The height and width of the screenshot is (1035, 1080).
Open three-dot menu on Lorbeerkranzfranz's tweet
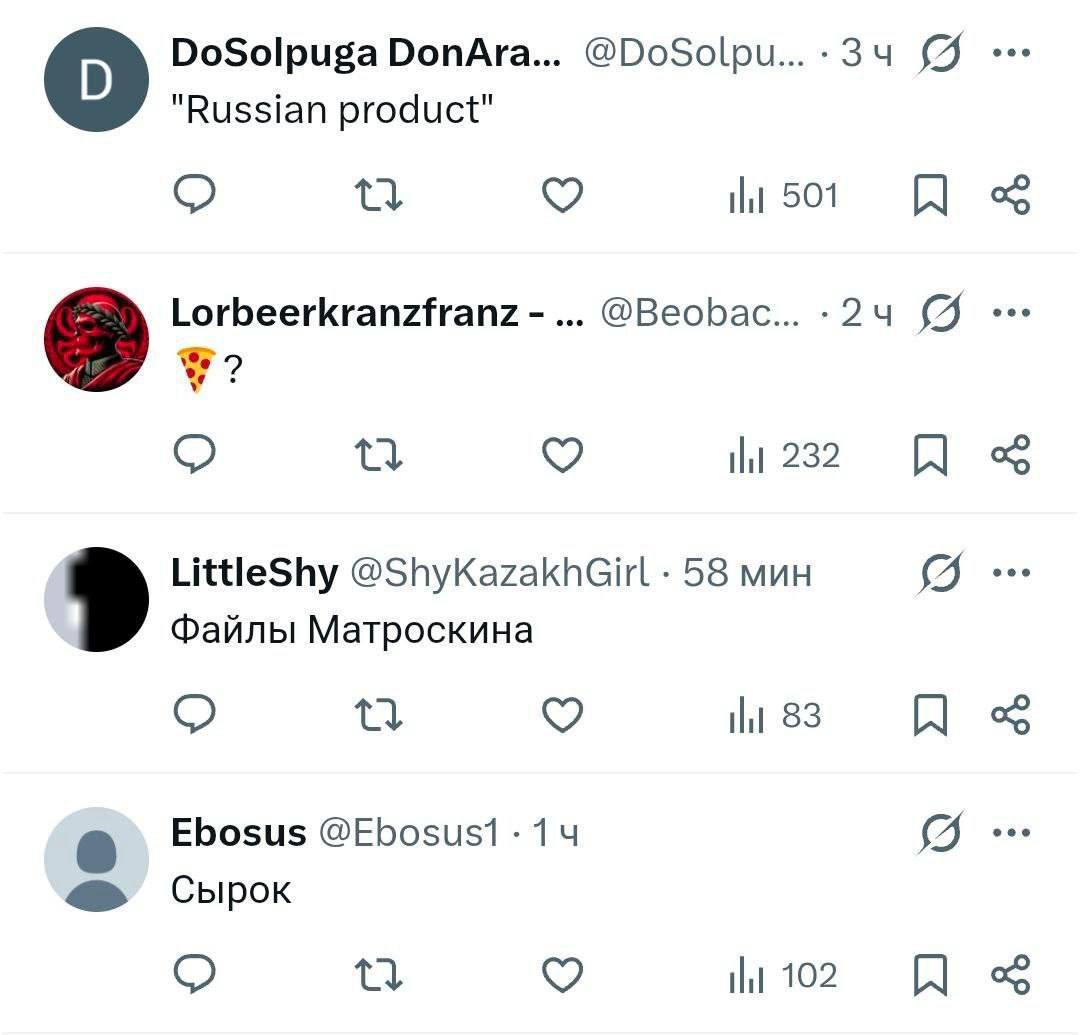(1012, 313)
